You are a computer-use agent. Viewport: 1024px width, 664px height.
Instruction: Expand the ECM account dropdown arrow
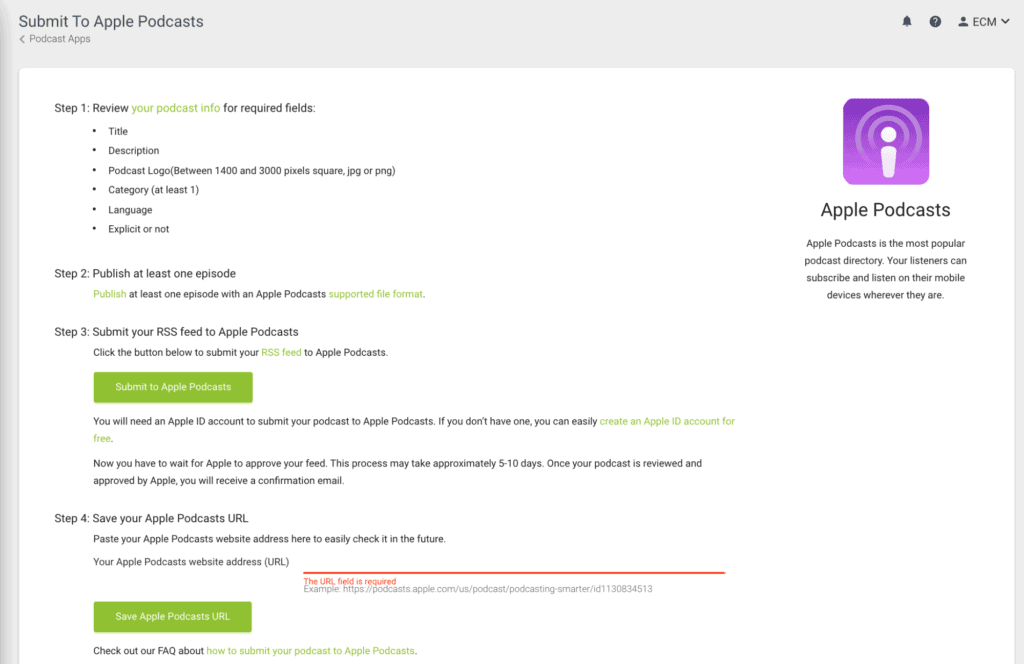pyautogui.click(x=1005, y=22)
